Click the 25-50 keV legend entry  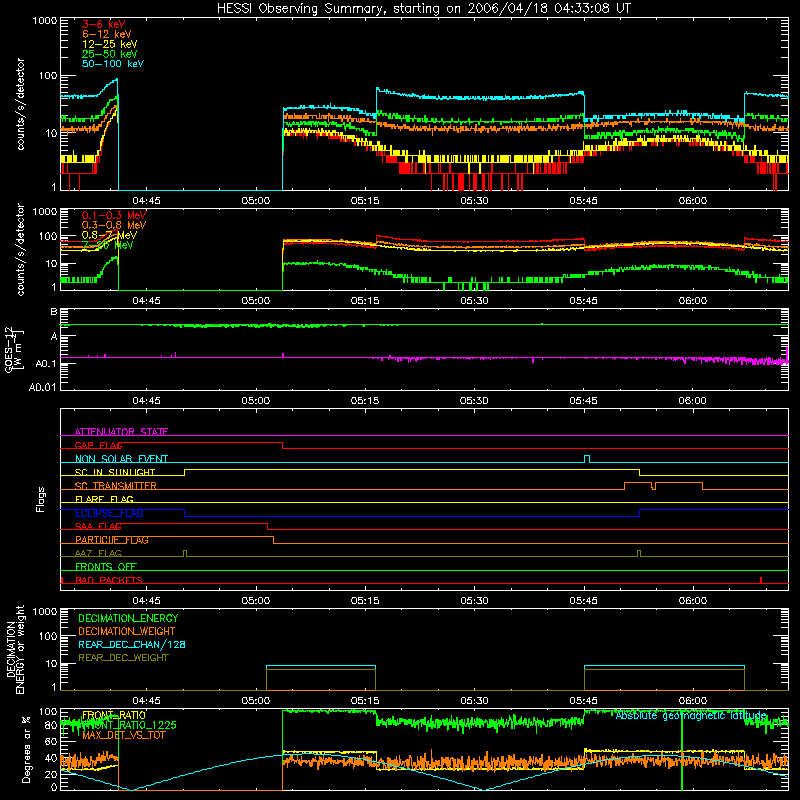coord(110,54)
